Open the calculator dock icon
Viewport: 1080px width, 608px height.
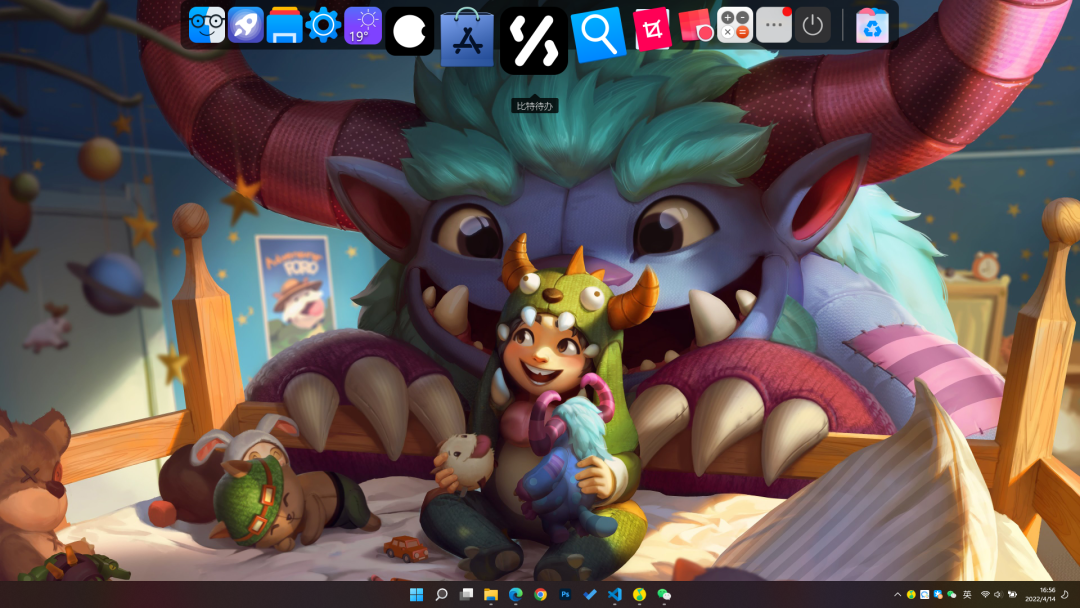coord(735,26)
